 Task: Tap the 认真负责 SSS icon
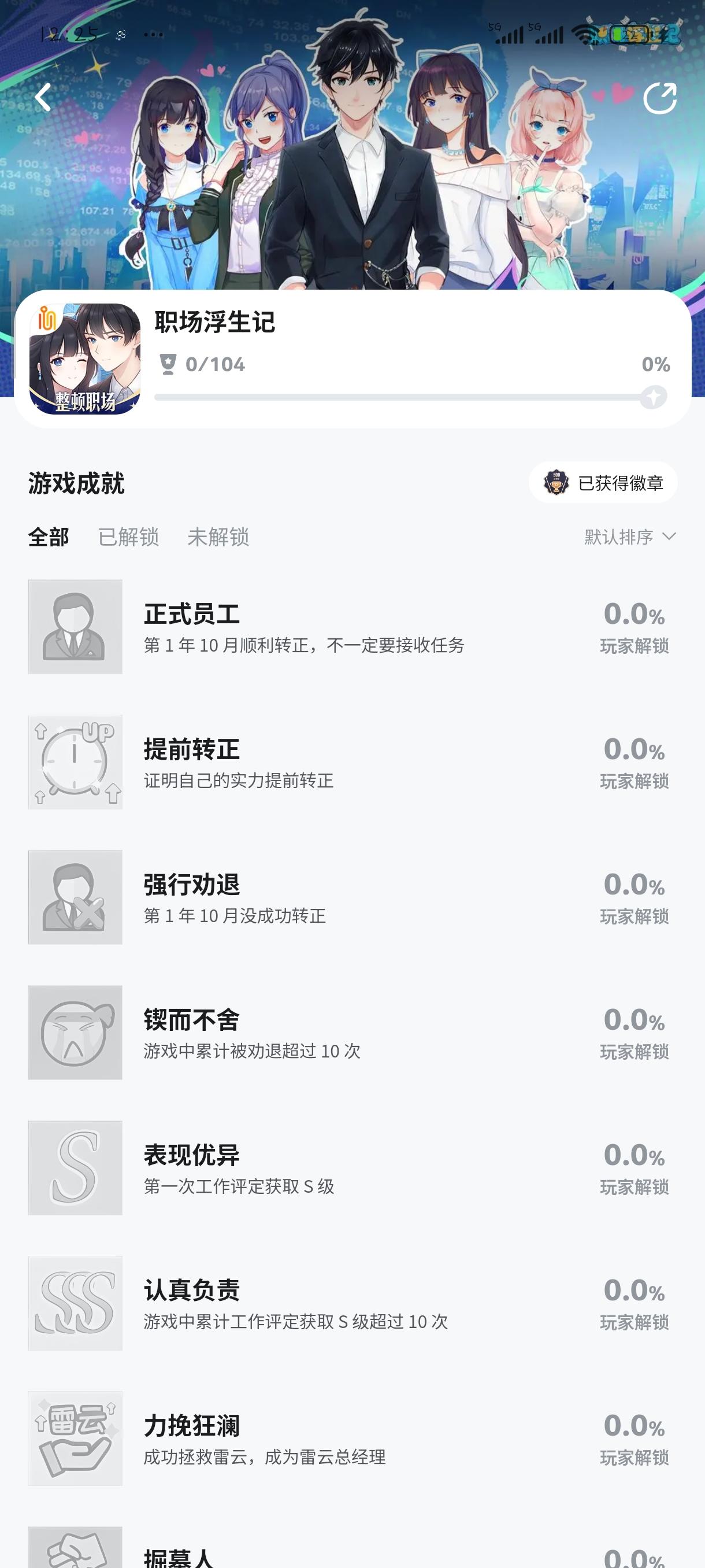pos(75,1303)
